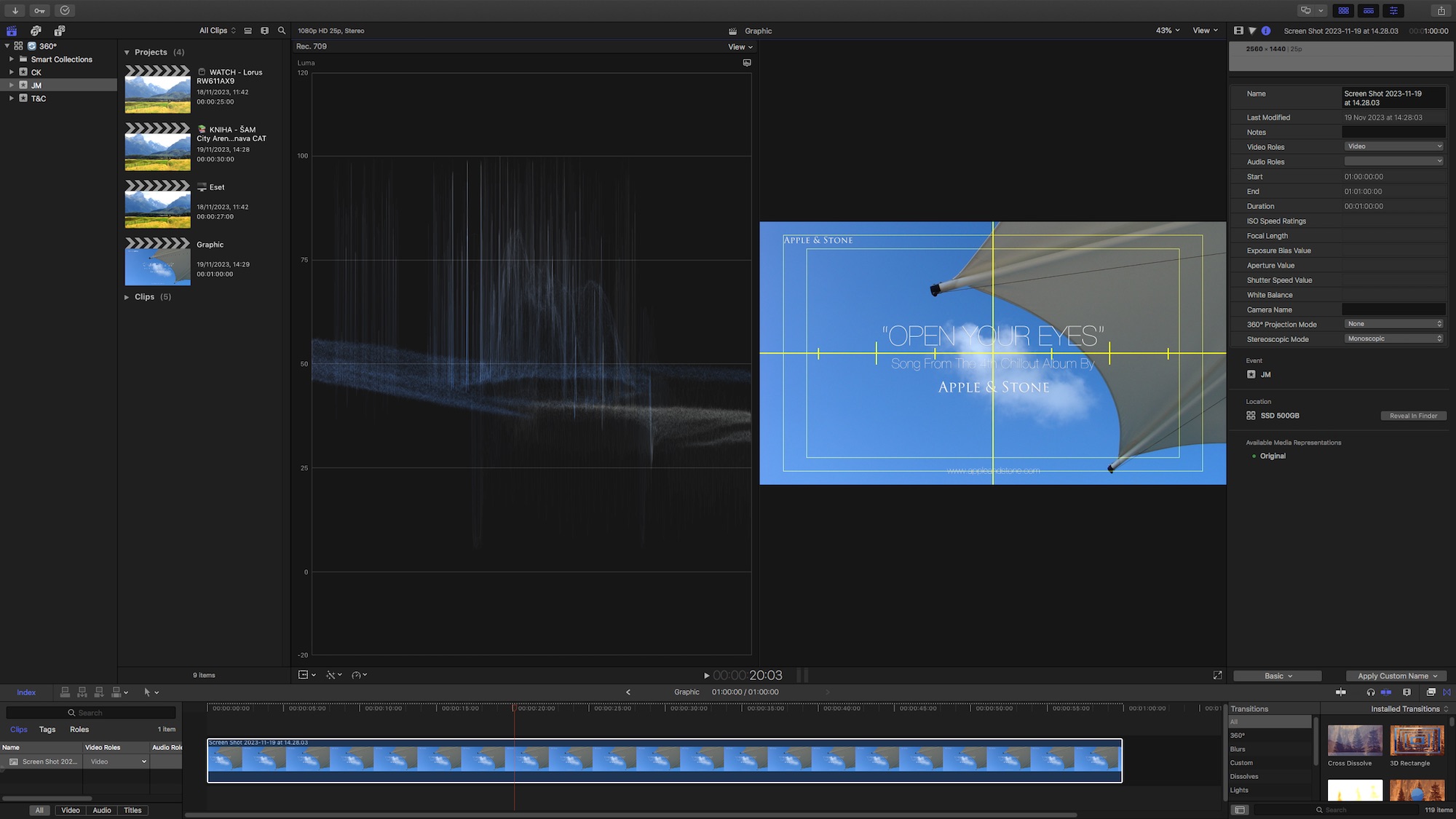The height and width of the screenshot is (819, 1456).
Task: Expand the Smart Collections folder
Action: click(12, 59)
